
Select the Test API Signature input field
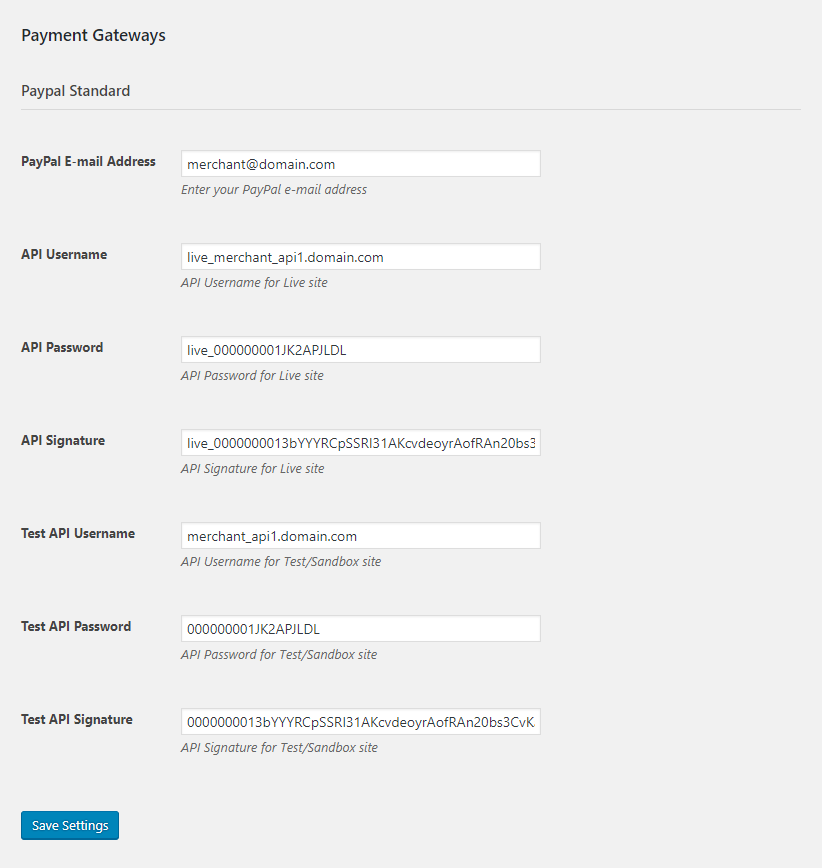[360, 722]
